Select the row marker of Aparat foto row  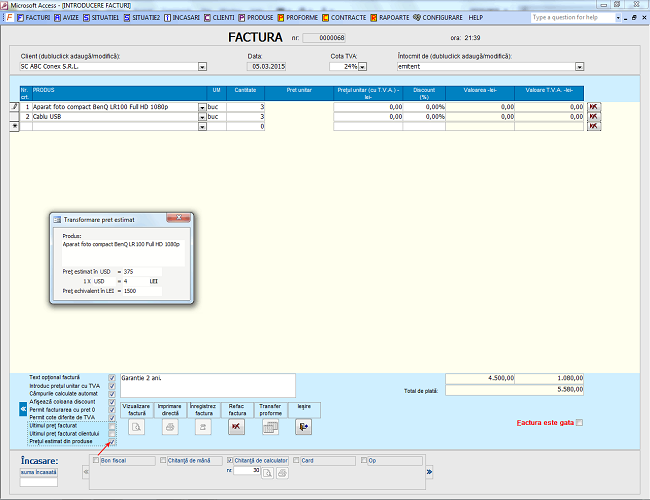click(15, 107)
